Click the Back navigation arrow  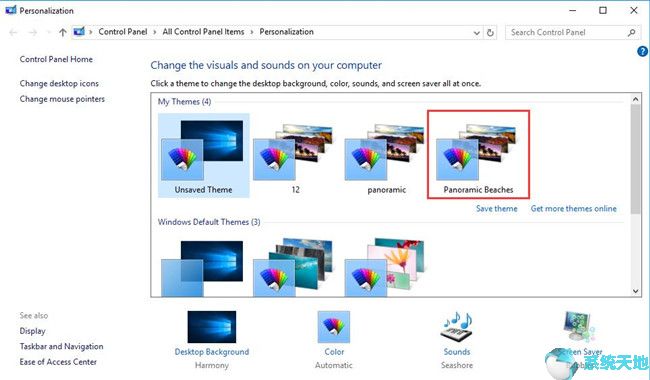13,32
